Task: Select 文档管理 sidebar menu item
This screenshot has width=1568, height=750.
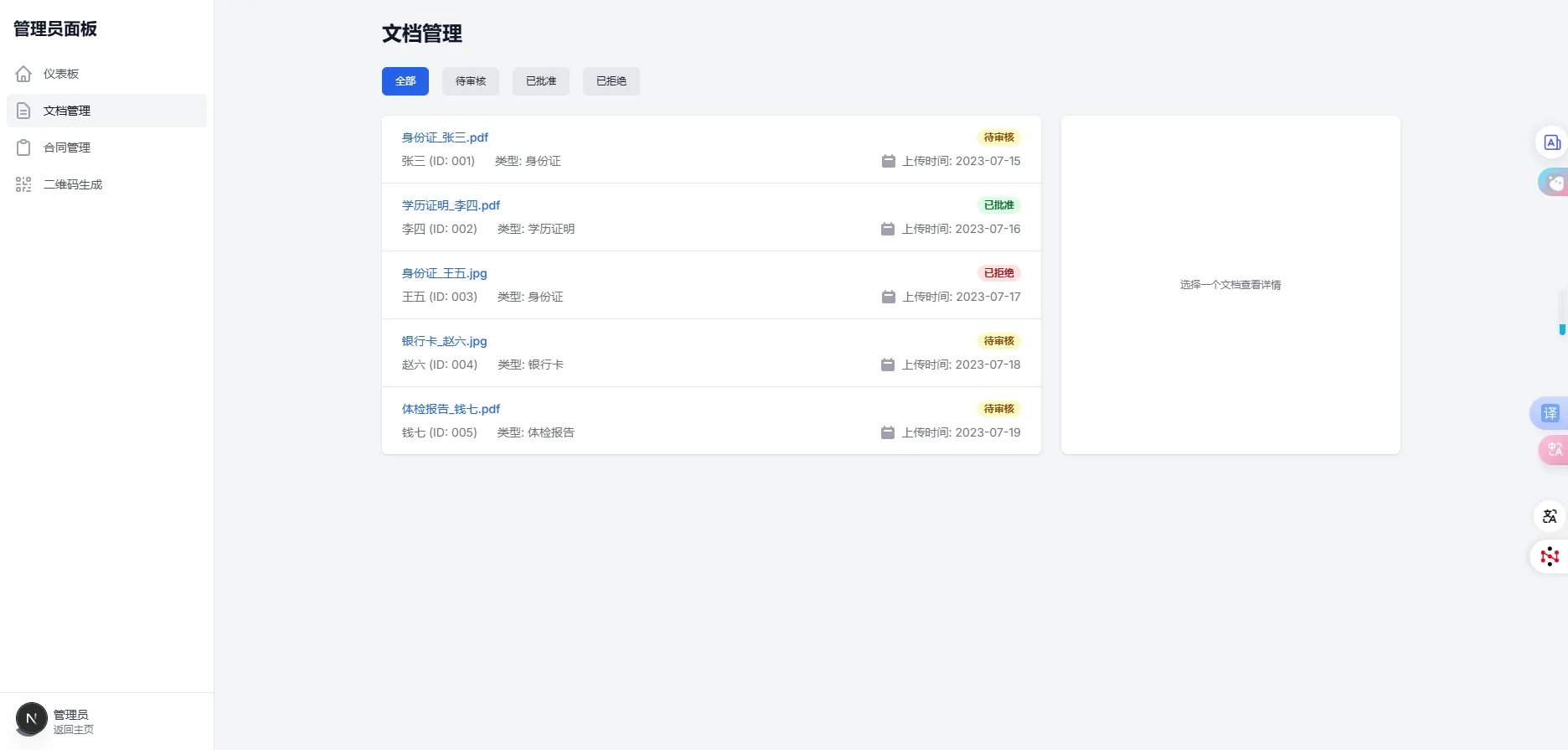Action: [x=106, y=111]
